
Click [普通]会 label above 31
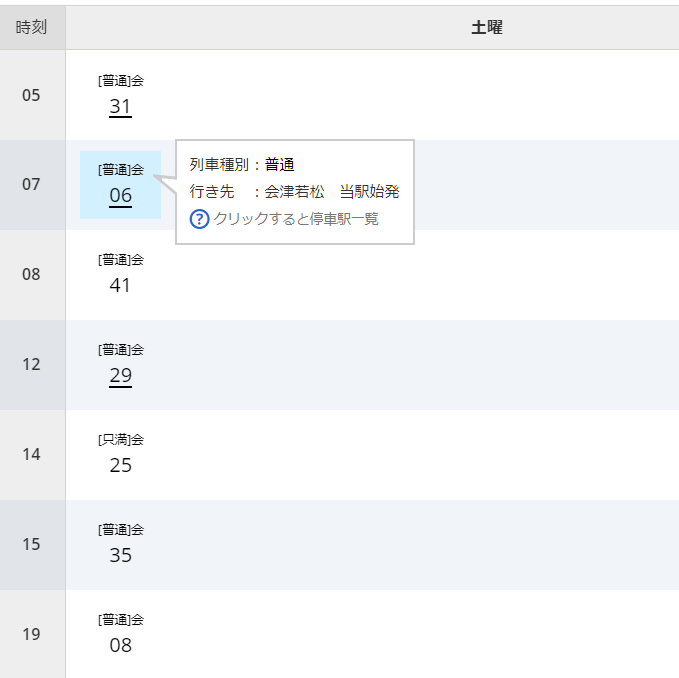tap(121, 81)
